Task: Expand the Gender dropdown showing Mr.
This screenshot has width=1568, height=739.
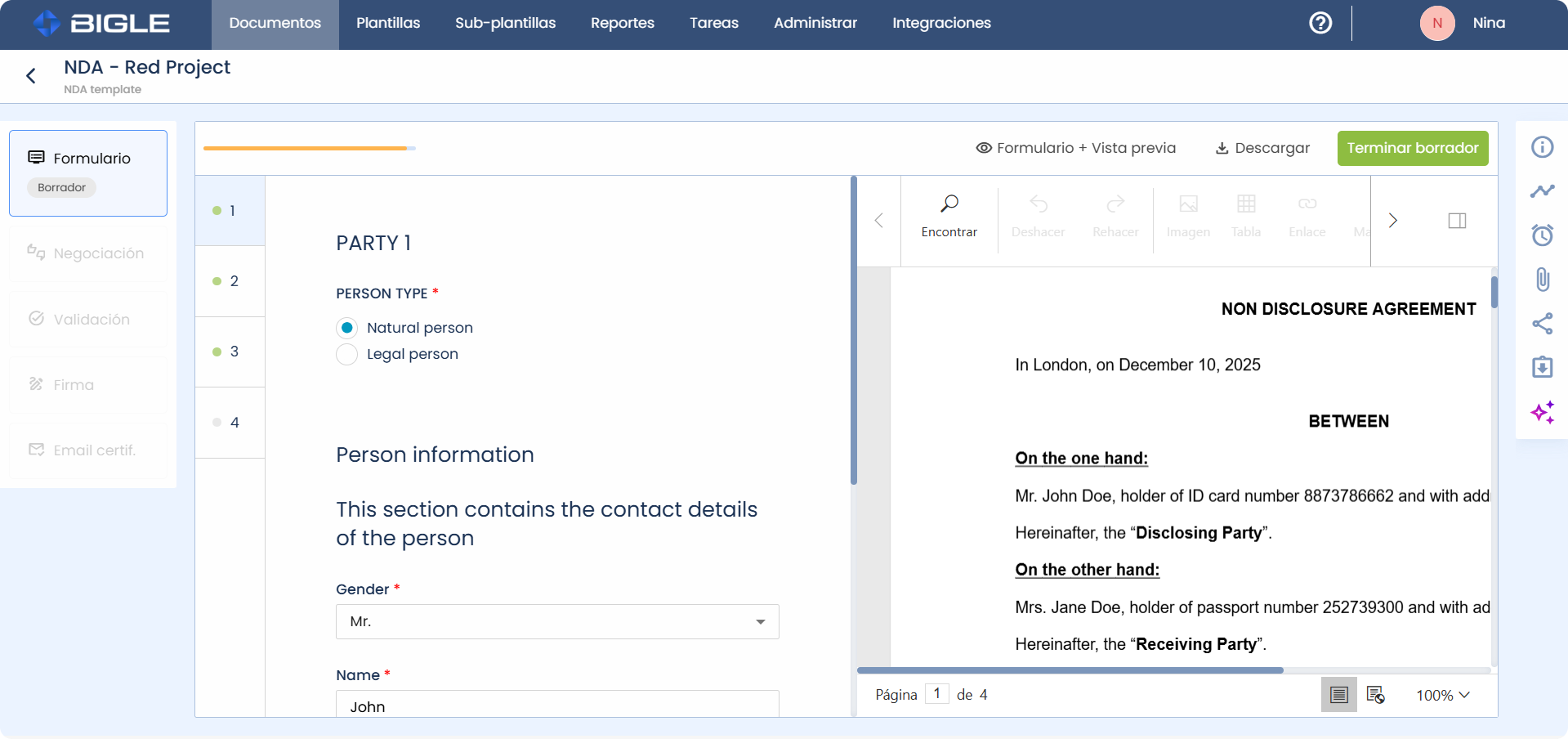Action: coord(557,621)
